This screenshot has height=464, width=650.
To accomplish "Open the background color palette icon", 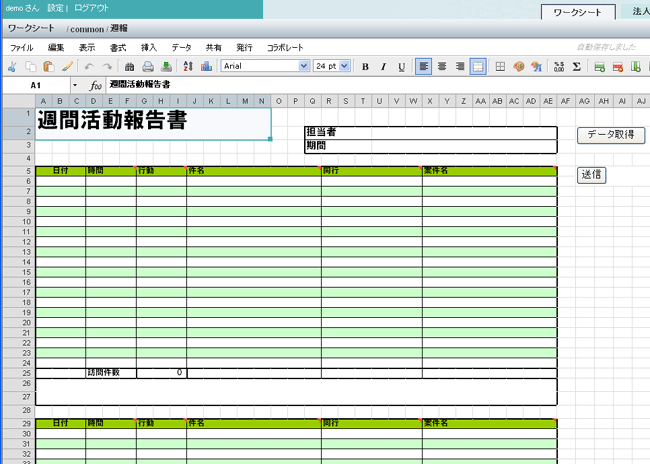I will point(518,67).
